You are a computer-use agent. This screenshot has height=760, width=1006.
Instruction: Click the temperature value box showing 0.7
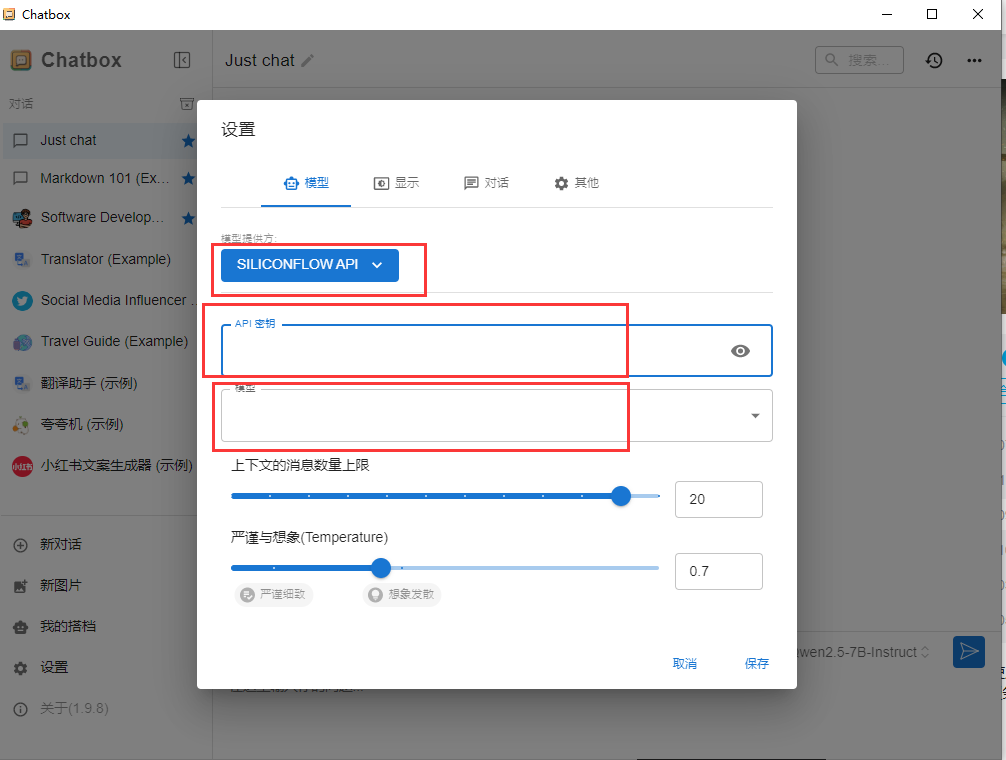[719, 571]
